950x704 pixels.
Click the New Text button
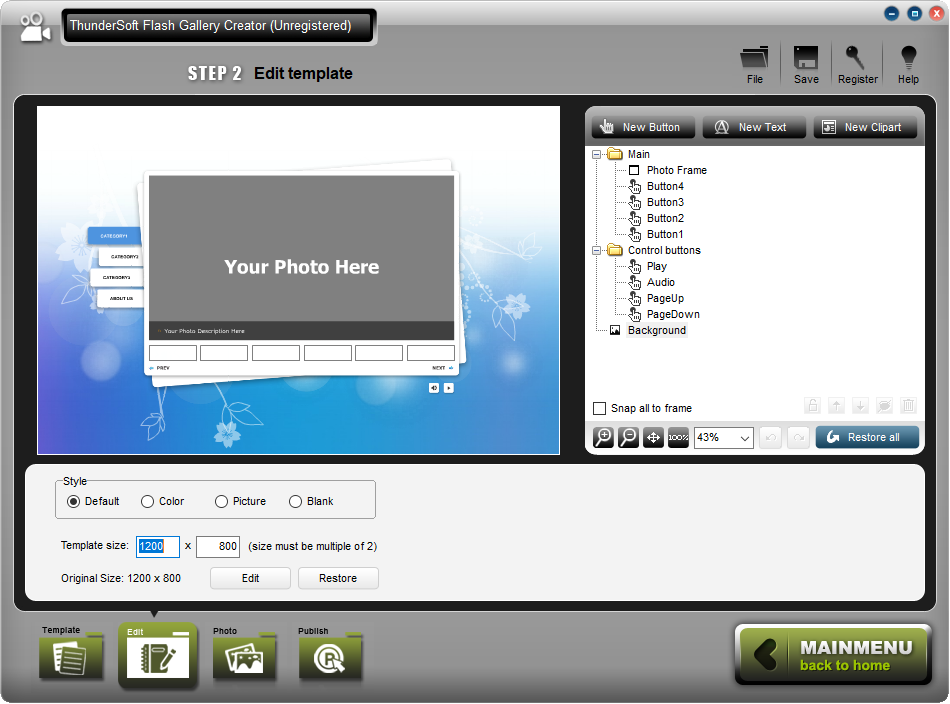754,127
